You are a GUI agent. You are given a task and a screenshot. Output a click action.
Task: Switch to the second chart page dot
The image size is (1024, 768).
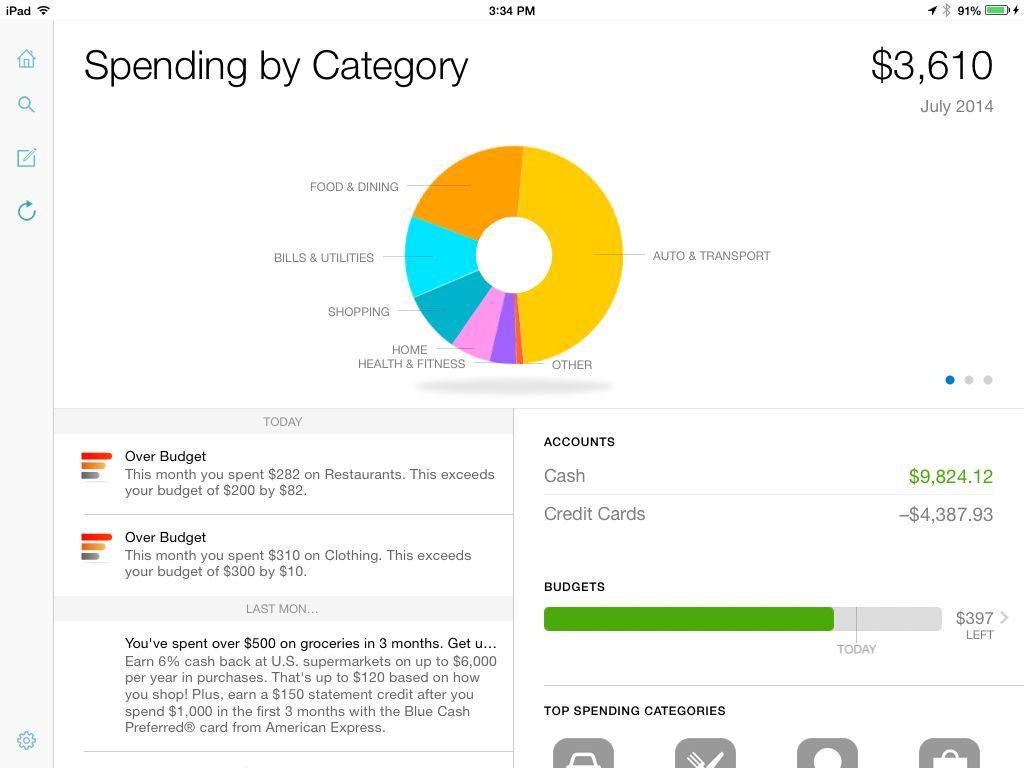pyautogui.click(x=969, y=380)
